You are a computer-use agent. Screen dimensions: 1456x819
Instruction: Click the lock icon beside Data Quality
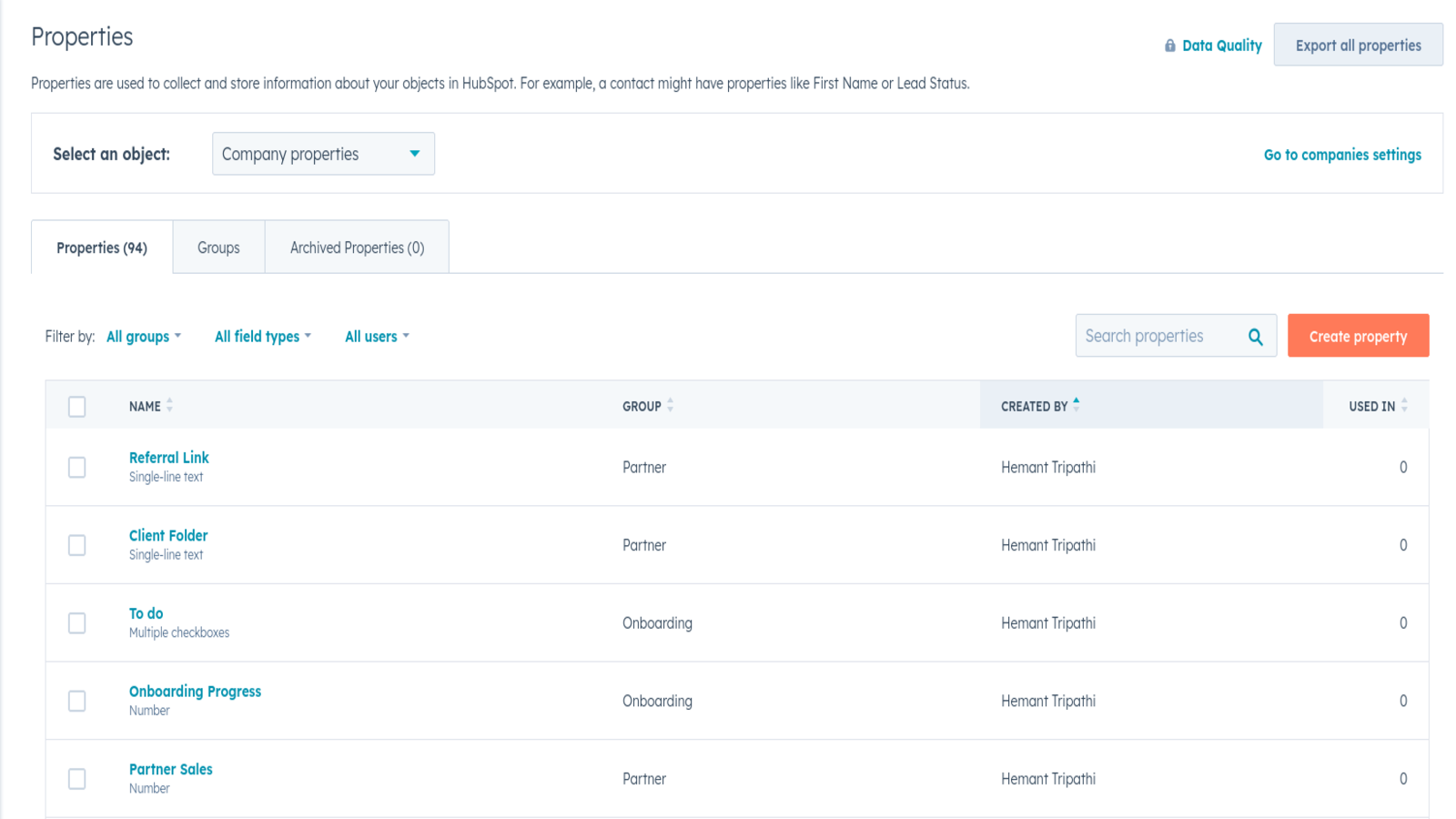[x=1169, y=45]
